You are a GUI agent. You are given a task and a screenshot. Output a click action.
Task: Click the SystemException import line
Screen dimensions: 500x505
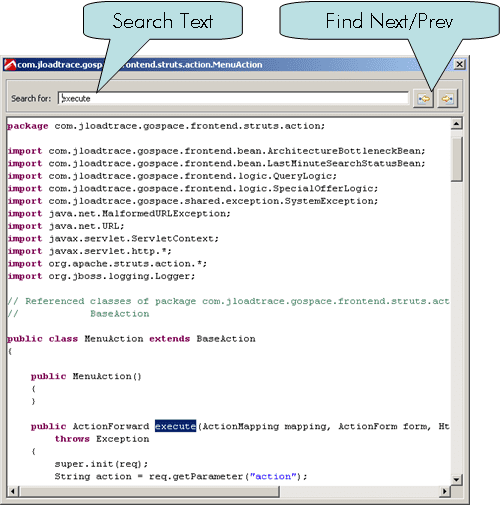click(x=193, y=201)
